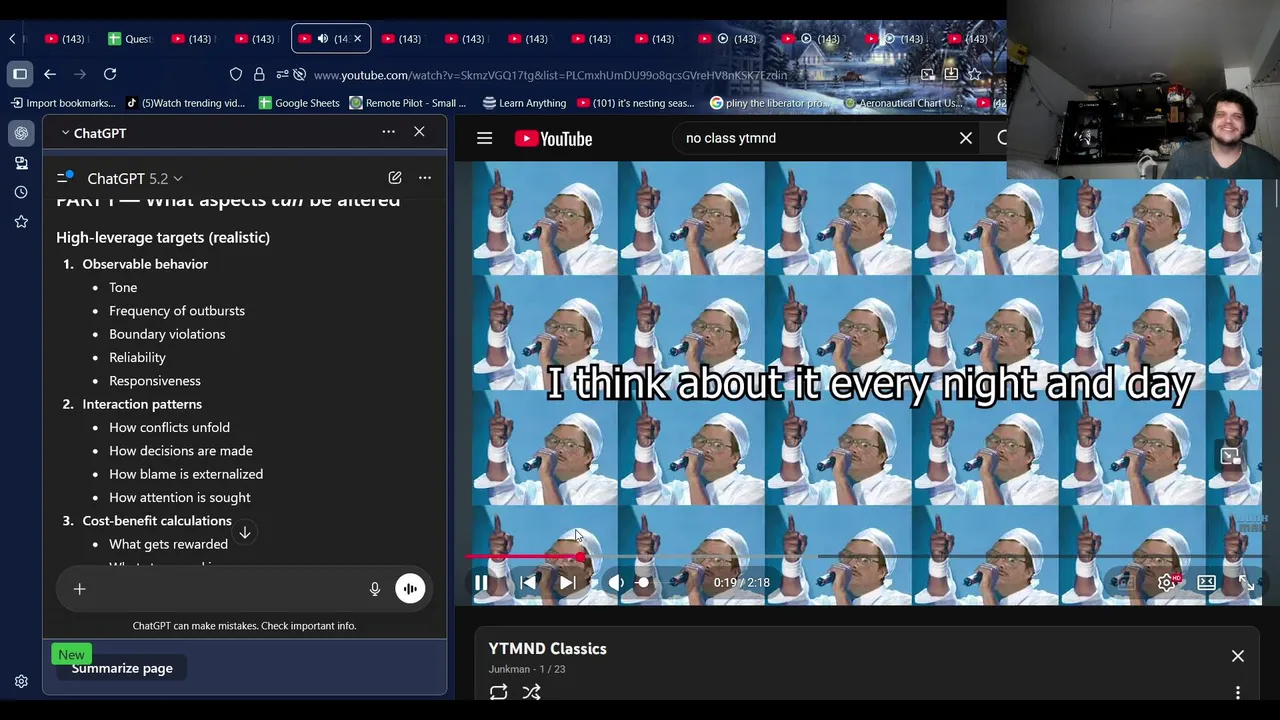Open Import bookmarks bookmark
The width and height of the screenshot is (1280, 720).
63,103
